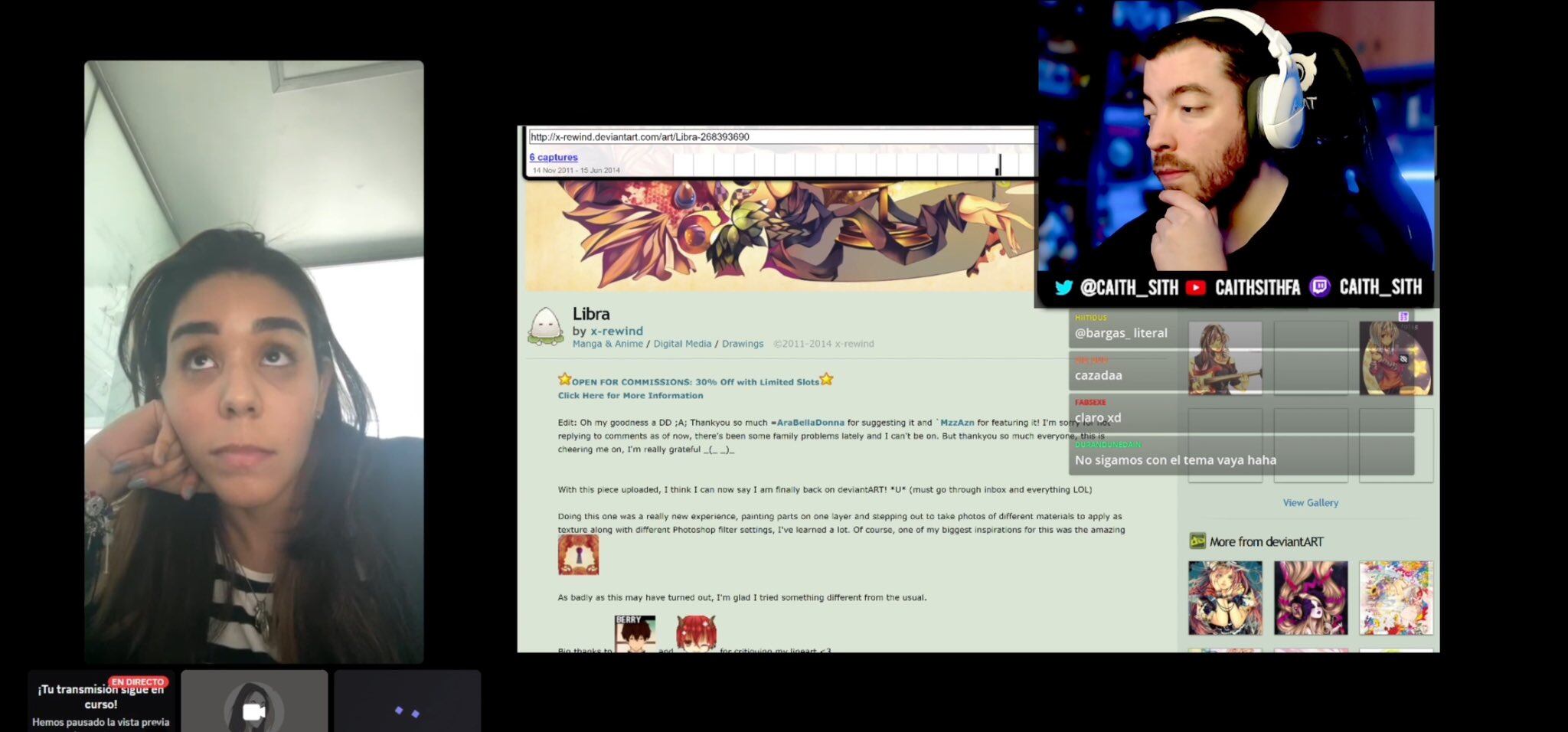Open the guitar girl gallery thumbnail
Image resolution: width=1568 pixels, height=732 pixels.
tap(1224, 358)
